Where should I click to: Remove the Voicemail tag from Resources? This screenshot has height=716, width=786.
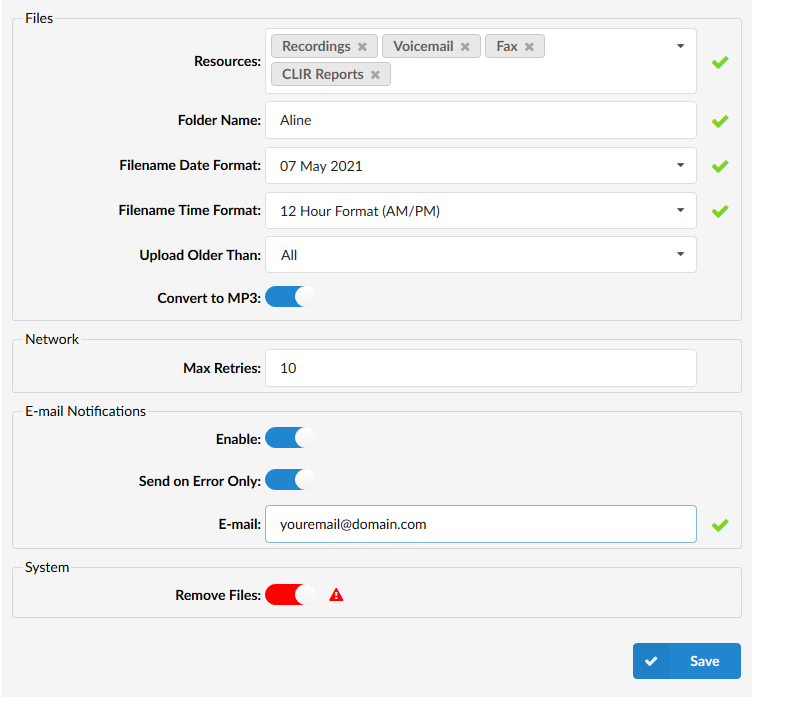click(465, 47)
